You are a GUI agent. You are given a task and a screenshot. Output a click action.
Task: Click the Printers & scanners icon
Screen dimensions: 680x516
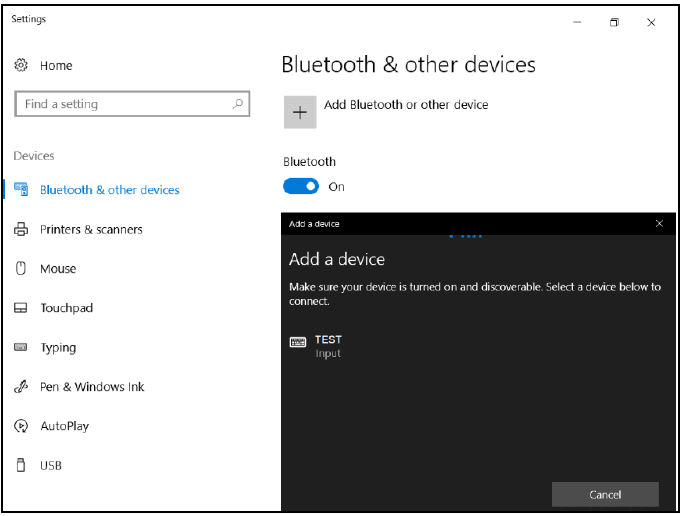pos(21,229)
